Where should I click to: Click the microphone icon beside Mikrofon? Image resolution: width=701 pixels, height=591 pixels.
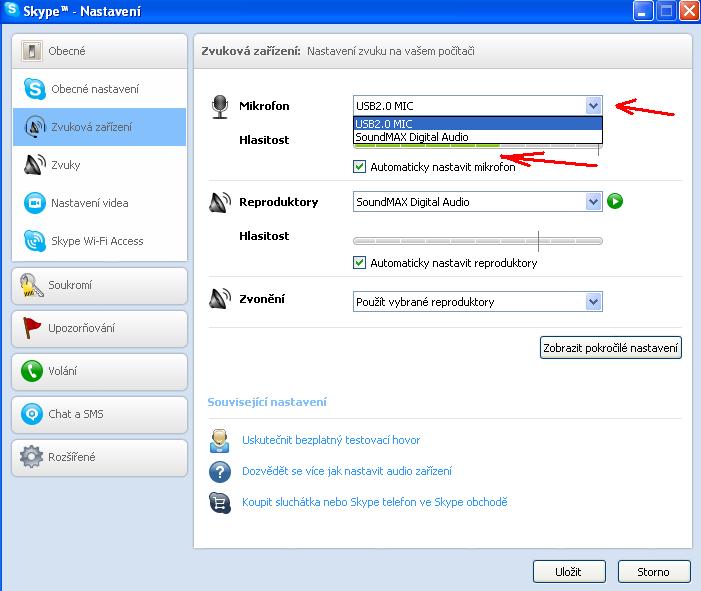220,107
